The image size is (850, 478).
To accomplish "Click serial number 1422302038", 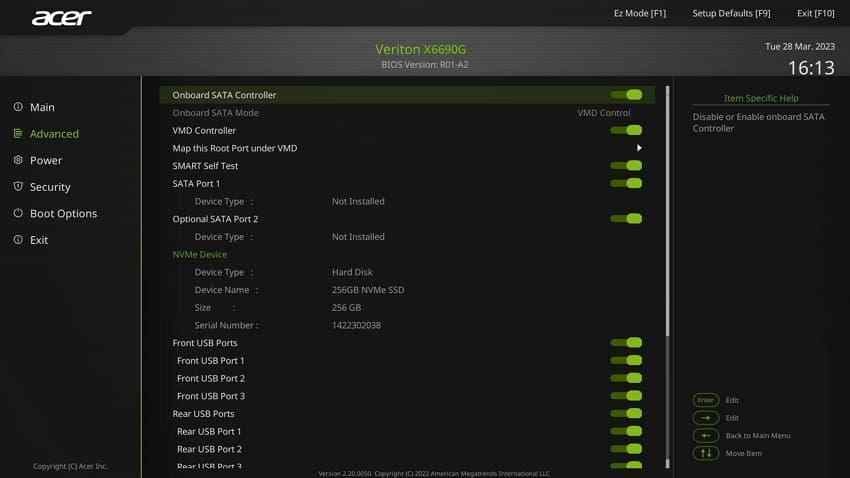I will 356,325.
